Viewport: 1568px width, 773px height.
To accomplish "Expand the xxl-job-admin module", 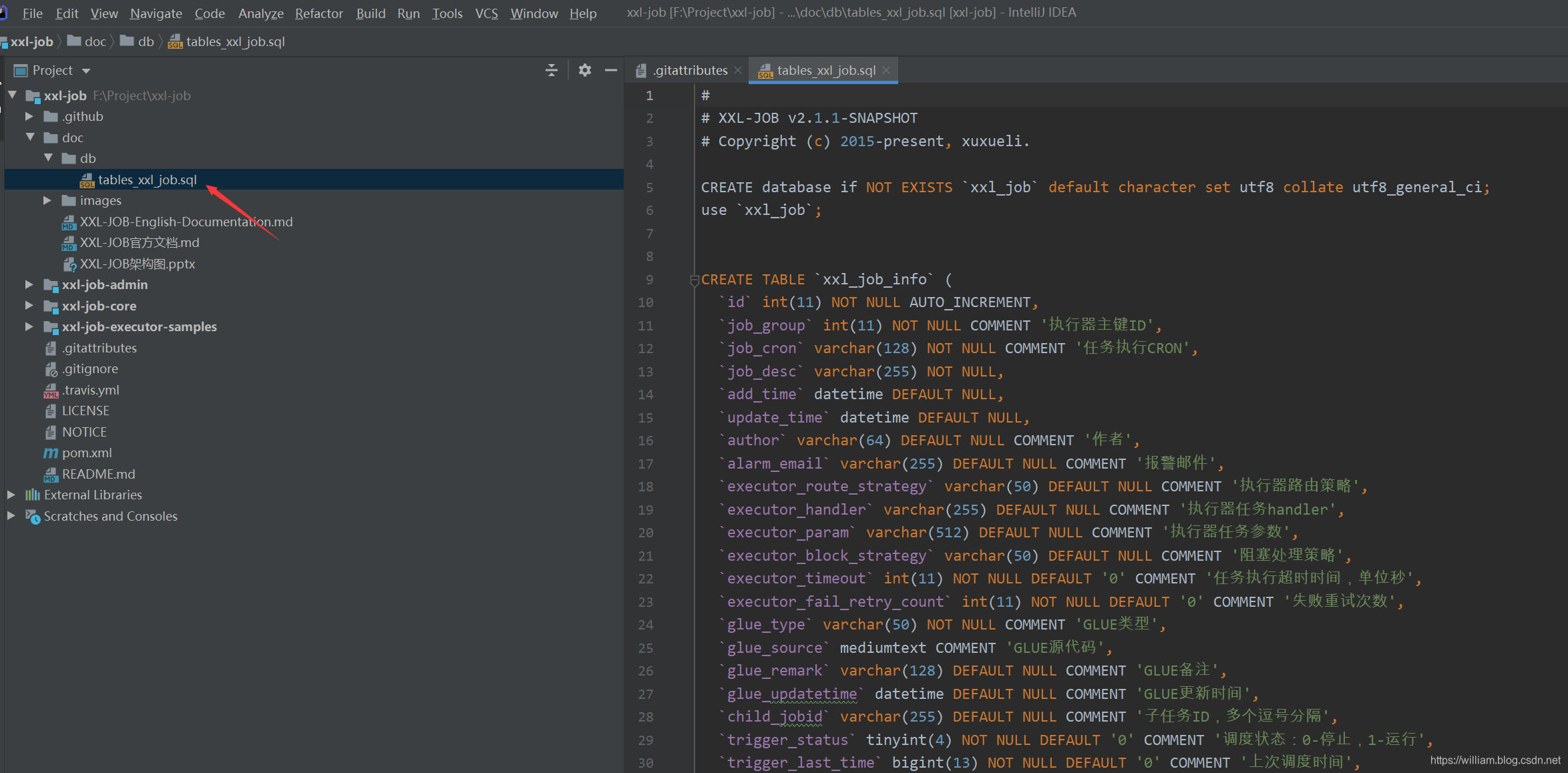I will point(29,284).
